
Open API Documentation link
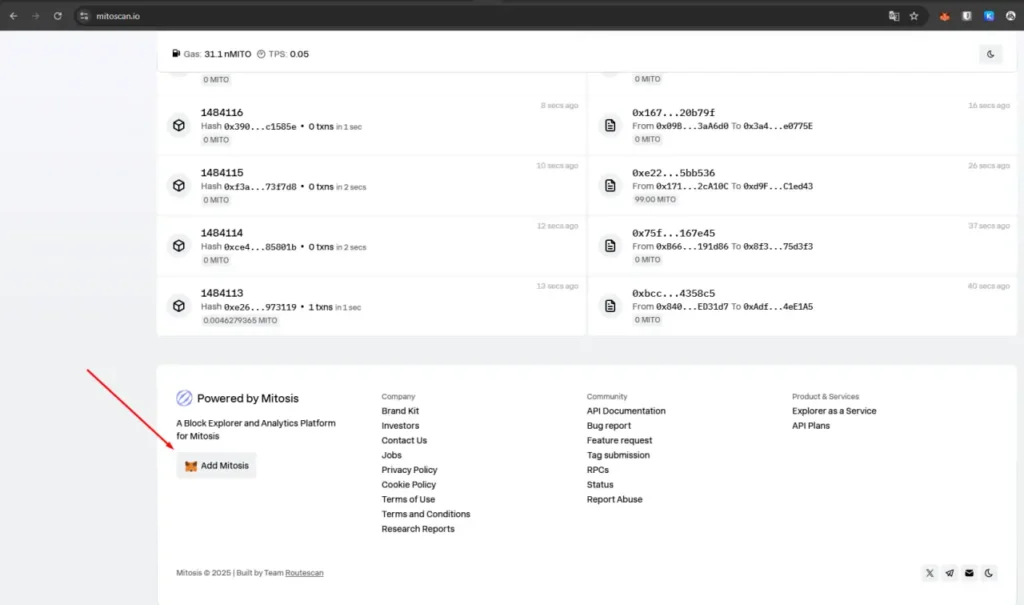[x=626, y=411]
